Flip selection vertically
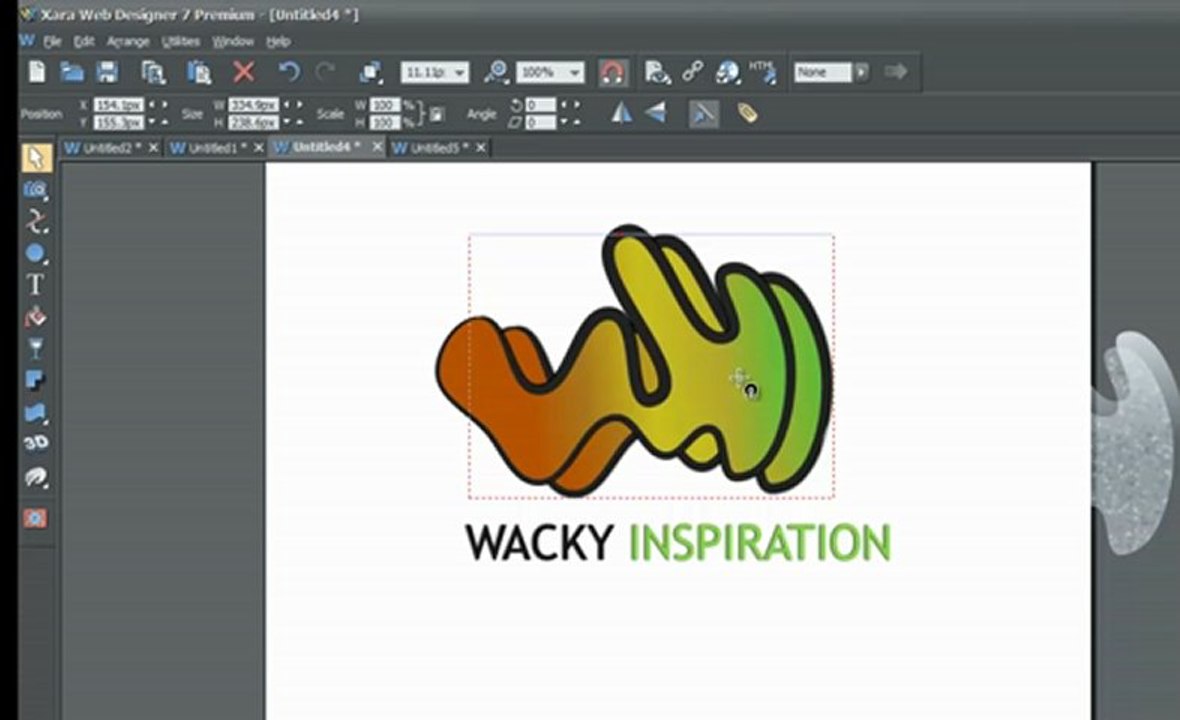1180x720 pixels. click(656, 113)
